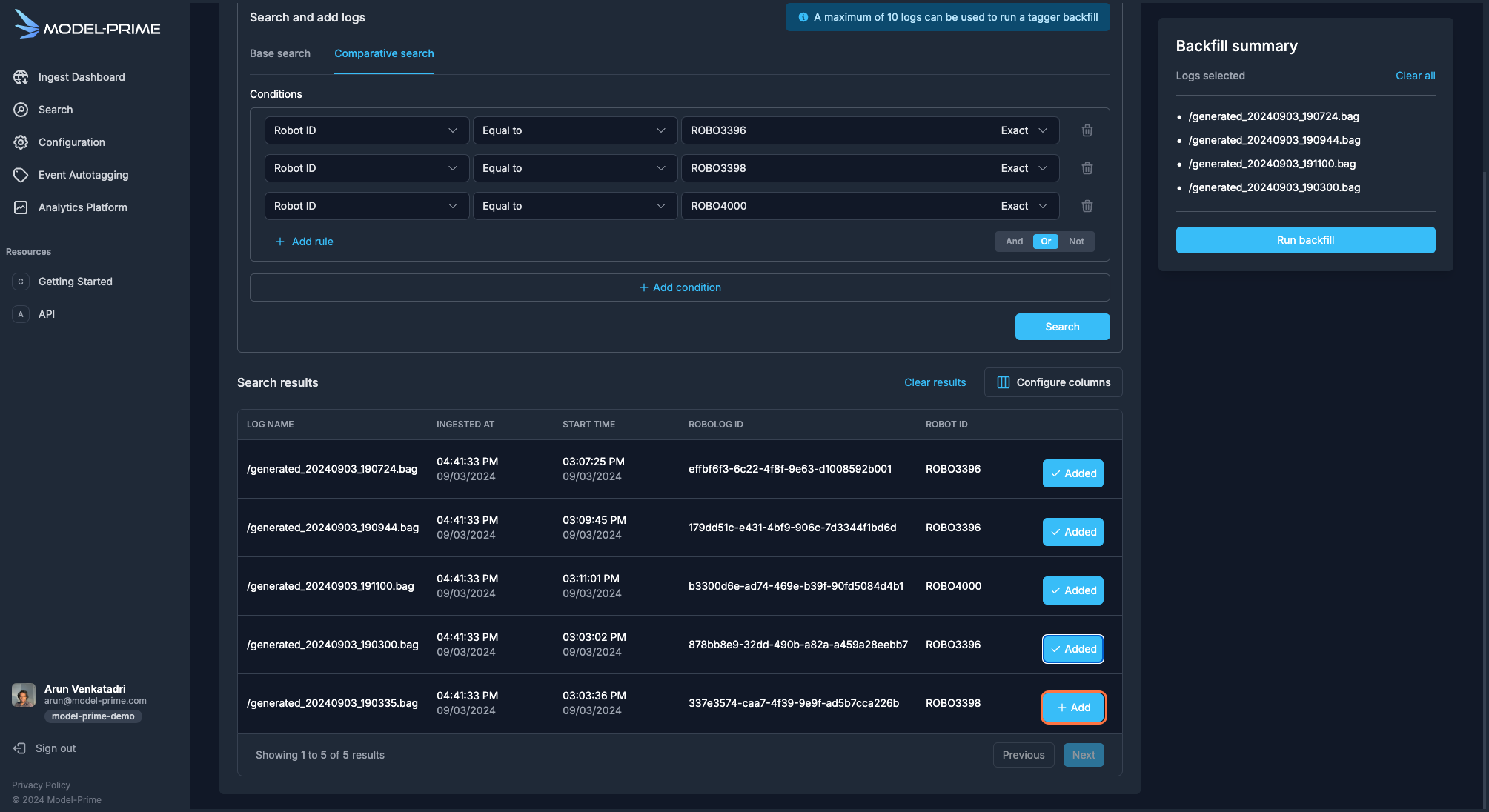This screenshot has height=812, width=1489.
Task: Click the Event Autotagging tag icon
Action: click(21, 175)
